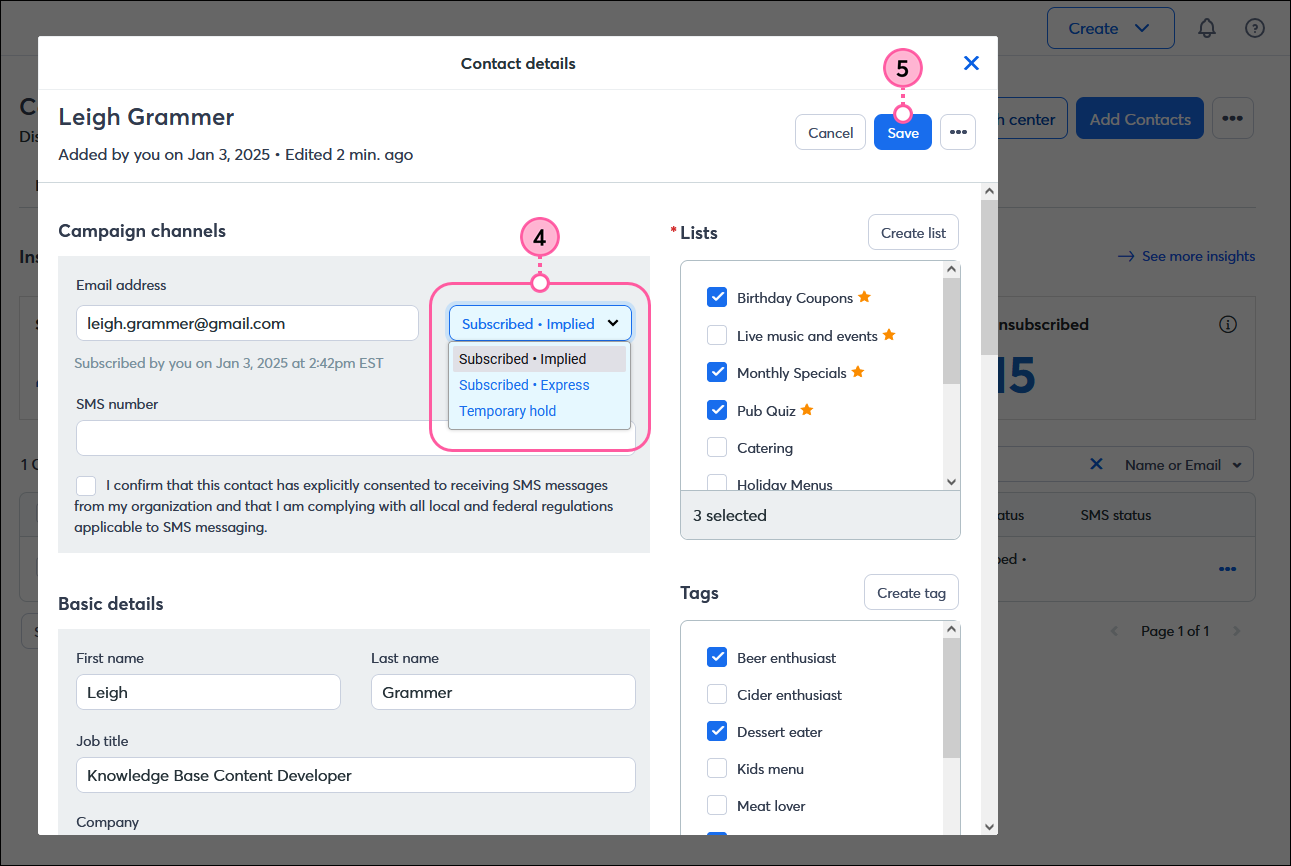Image resolution: width=1291 pixels, height=866 pixels.
Task: Edit the Last name field
Action: [x=503, y=692]
